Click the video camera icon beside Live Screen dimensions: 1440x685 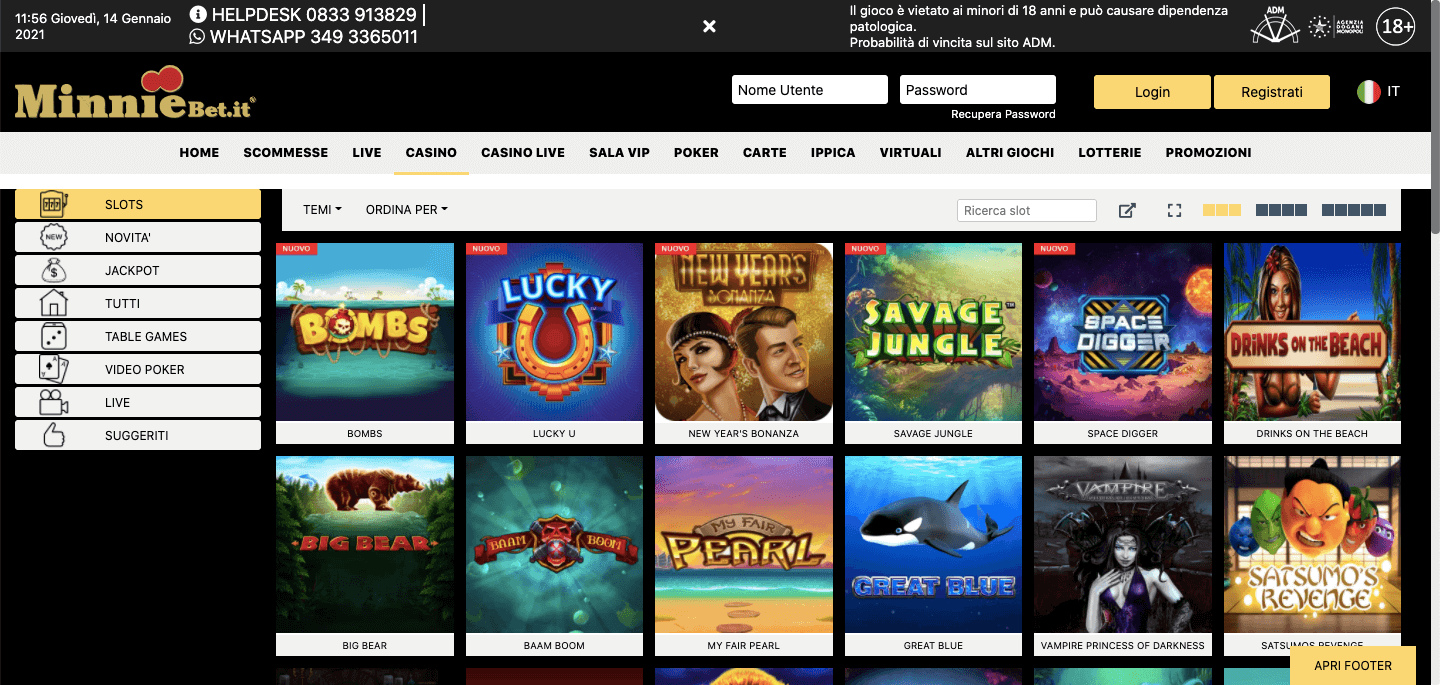pyautogui.click(x=53, y=402)
